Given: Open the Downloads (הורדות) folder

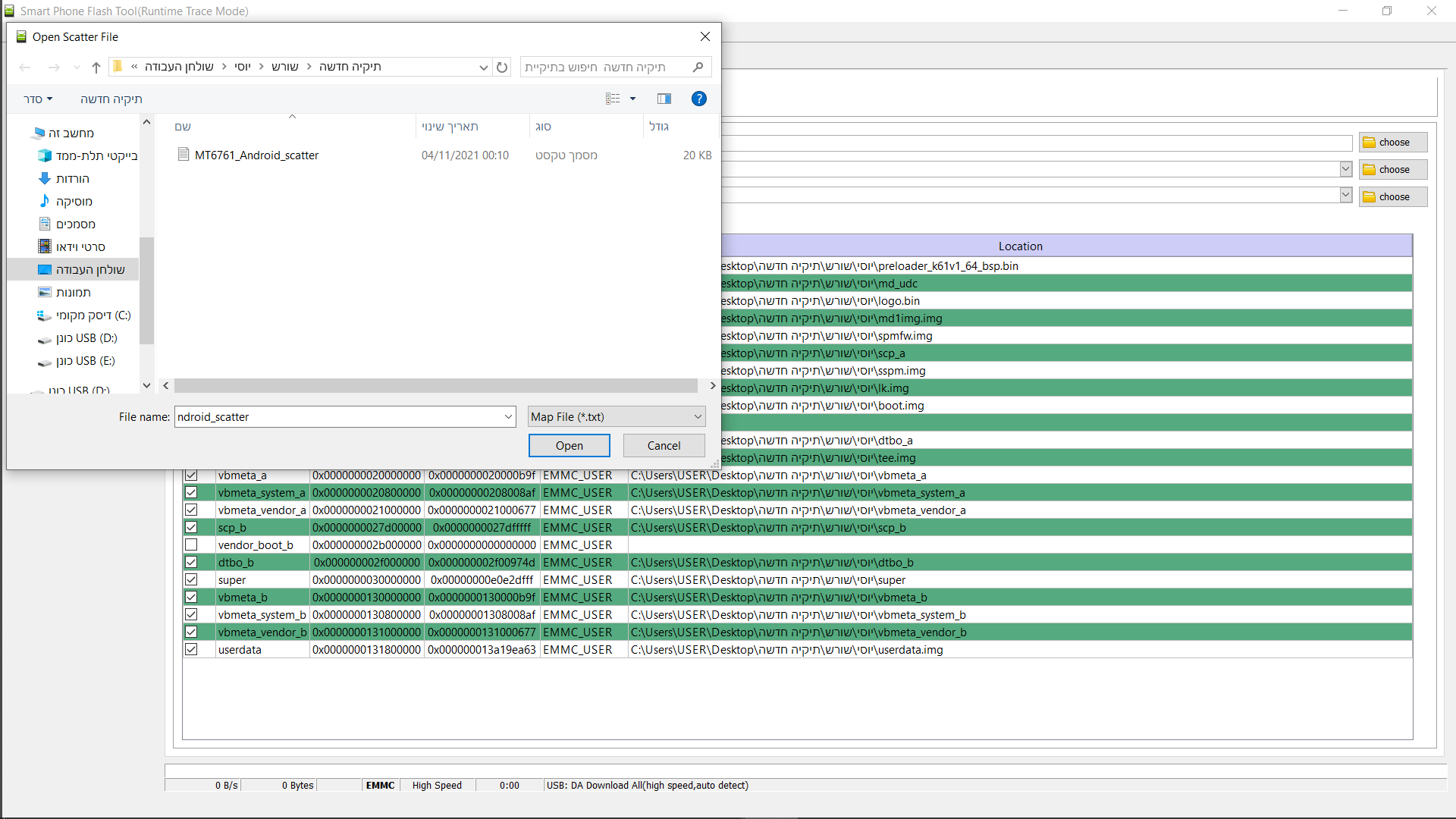Looking at the screenshot, I should (64, 179).
